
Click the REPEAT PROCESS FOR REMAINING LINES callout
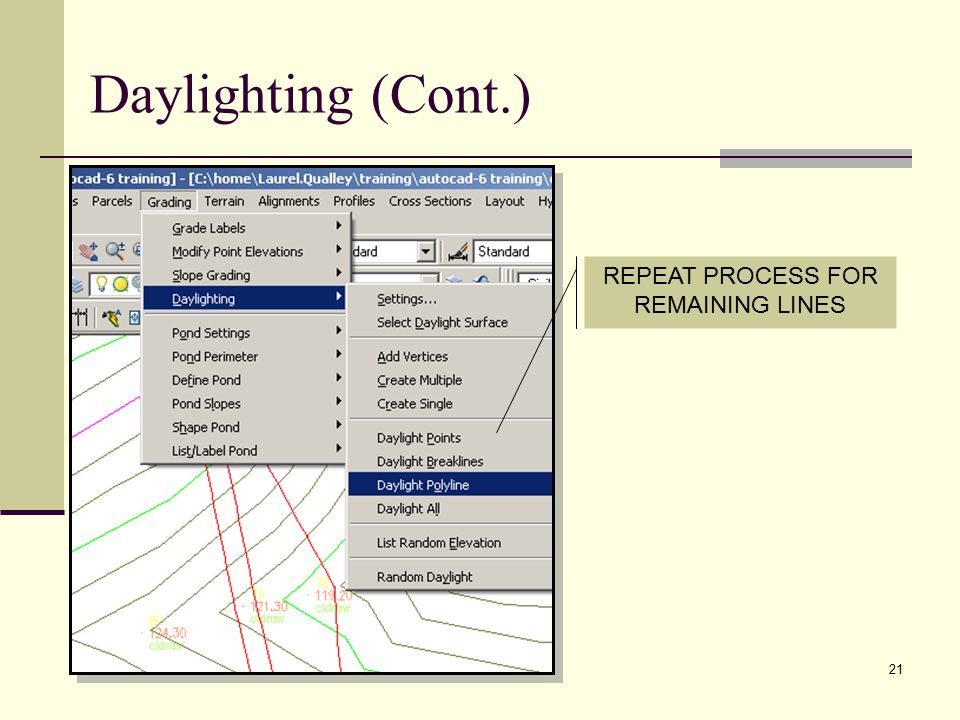[x=740, y=291]
